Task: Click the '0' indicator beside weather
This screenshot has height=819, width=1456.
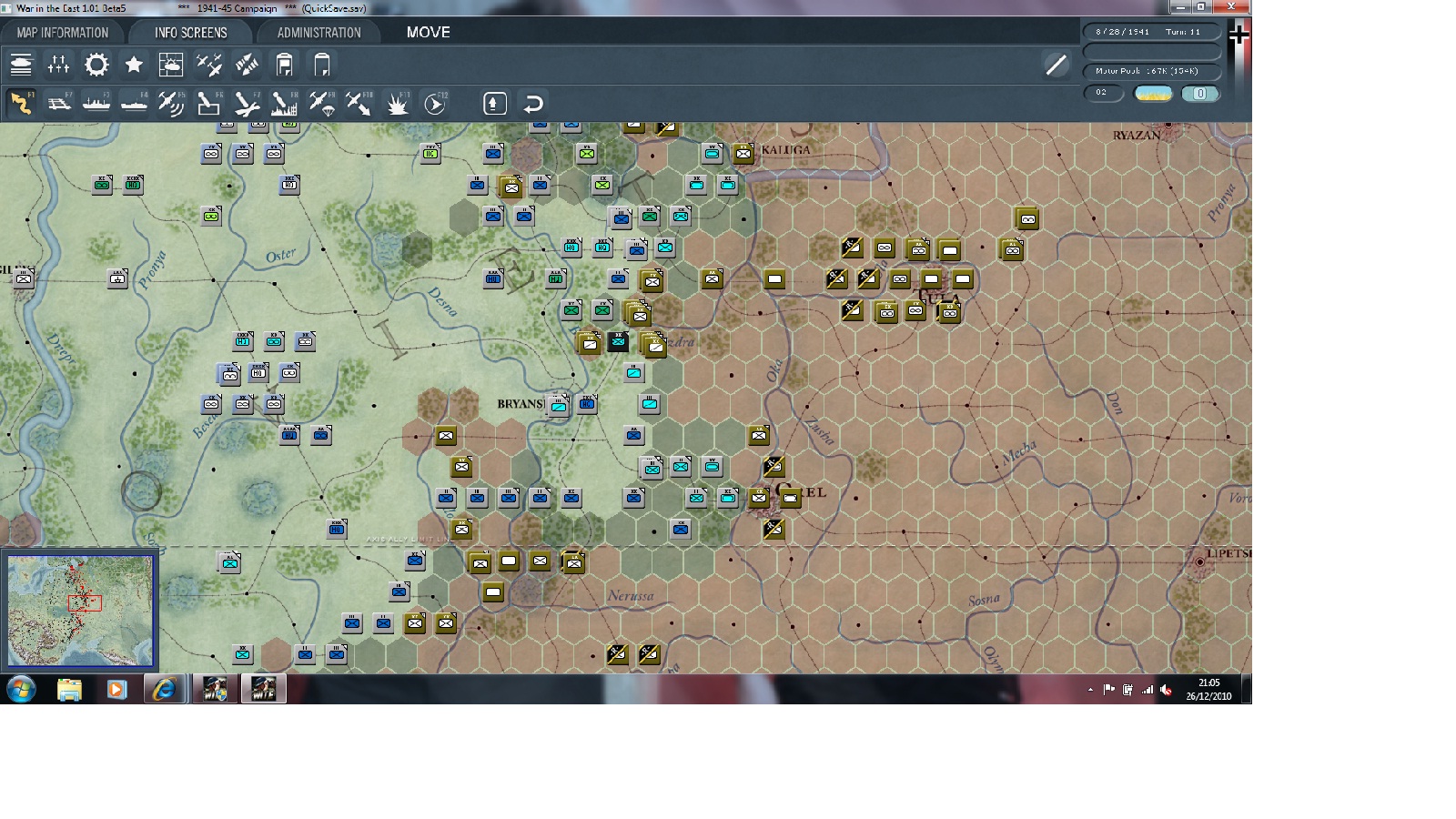Action: pos(1200,93)
